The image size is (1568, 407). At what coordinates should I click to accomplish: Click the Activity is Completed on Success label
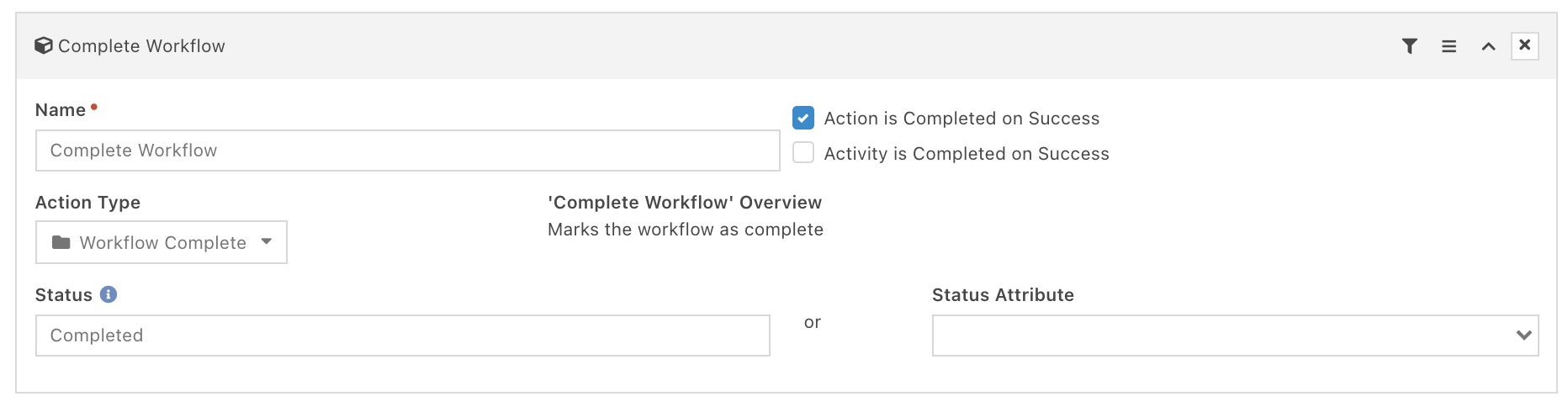coord(967,154)
